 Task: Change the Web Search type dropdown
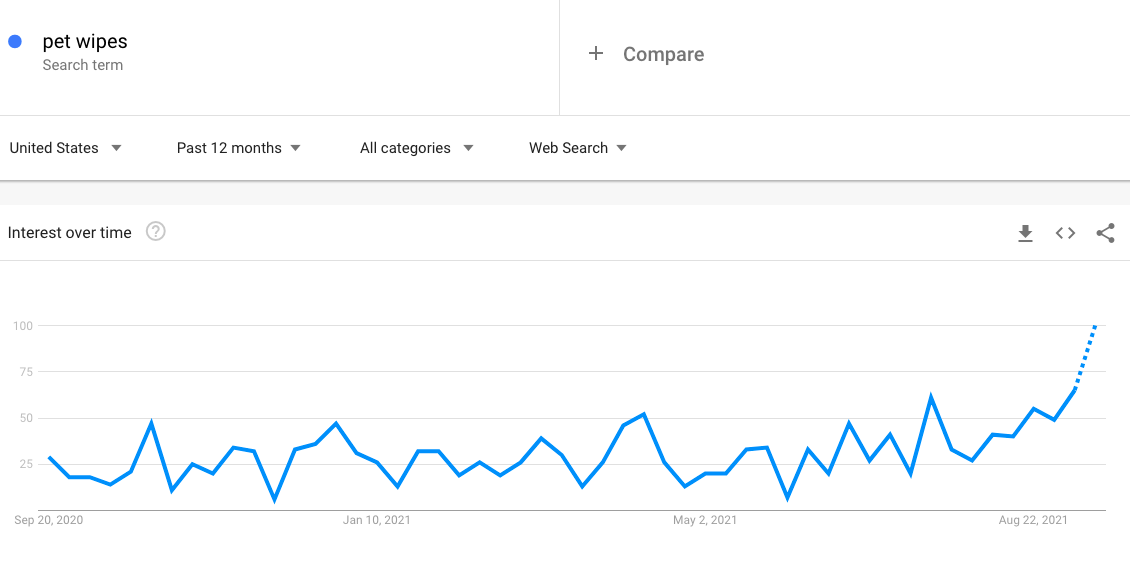[577, 148]
